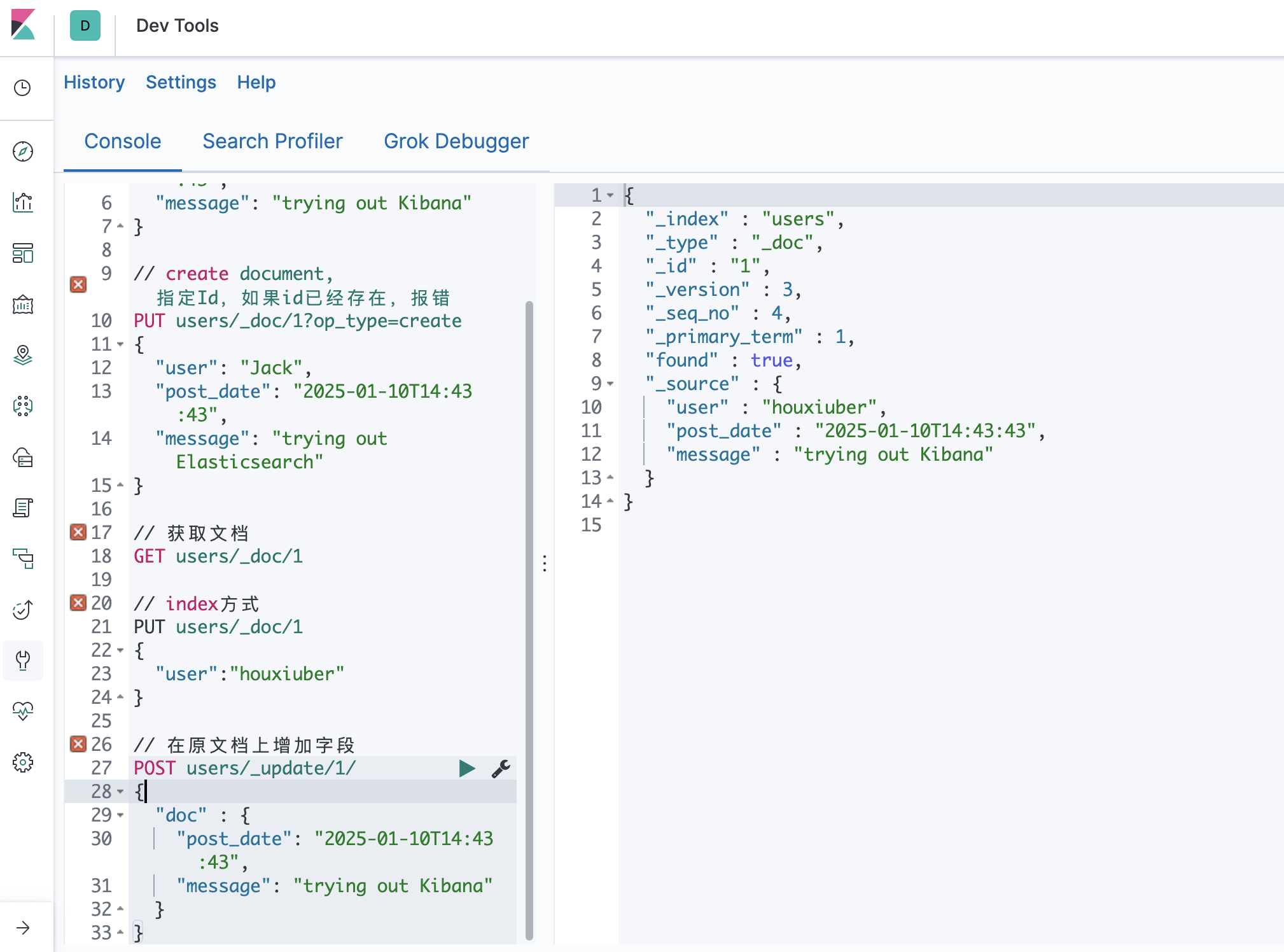Image resolution: width=1284 pixels, height=952 pixels.
Task: Switch to the Grok Debugger tab
Action: point(456,141)
